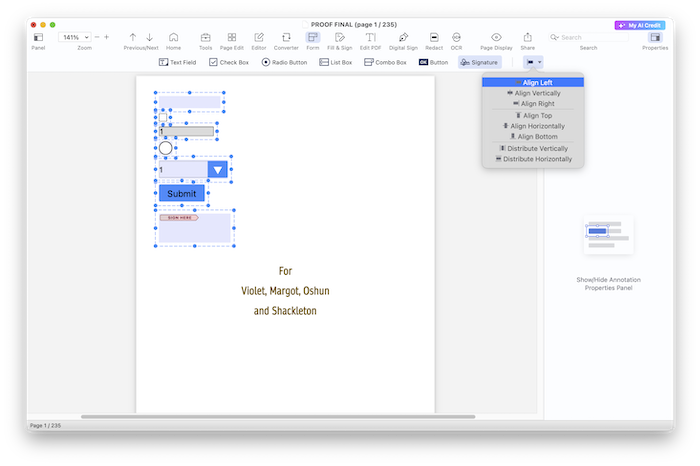The image size is (700, 466).
Task: Activate the Edit PDF tool
Action: point(371,37)
